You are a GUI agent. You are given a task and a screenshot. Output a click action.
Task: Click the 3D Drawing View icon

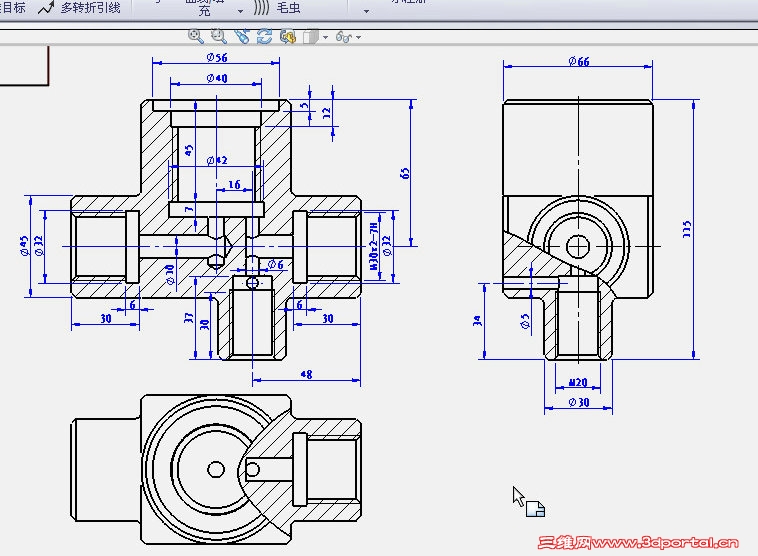point(288,37)
